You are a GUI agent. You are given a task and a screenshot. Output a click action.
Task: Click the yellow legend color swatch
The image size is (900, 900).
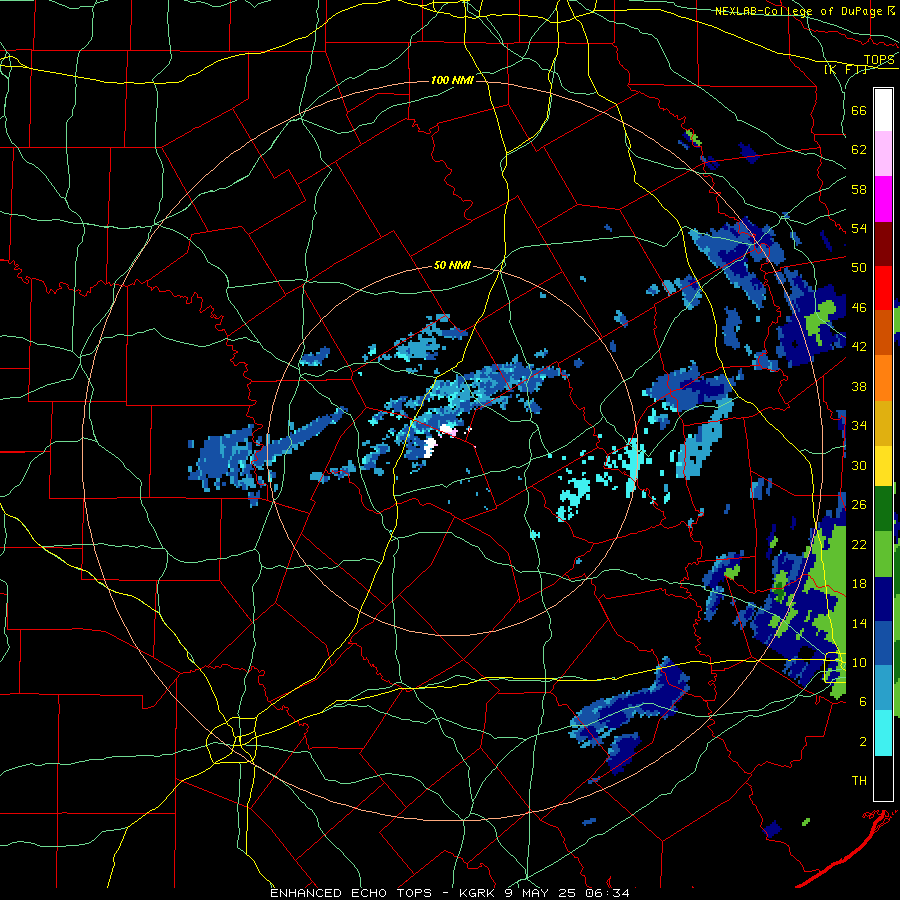pos(883,465)
